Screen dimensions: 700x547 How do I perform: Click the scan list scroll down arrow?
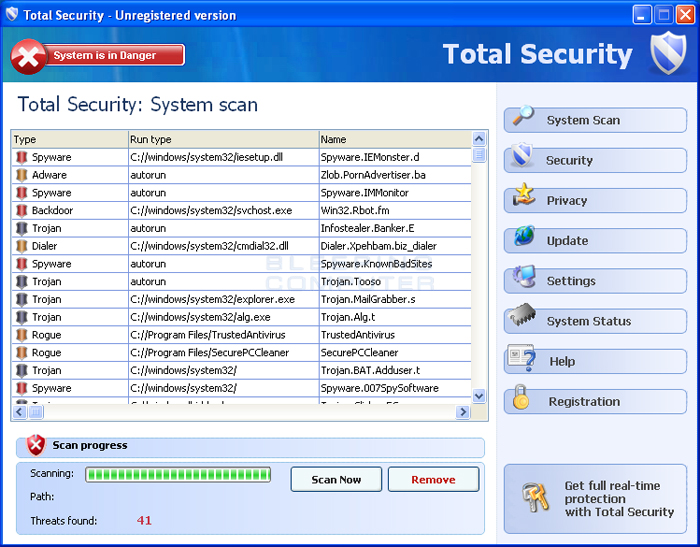tap(479, 396)
